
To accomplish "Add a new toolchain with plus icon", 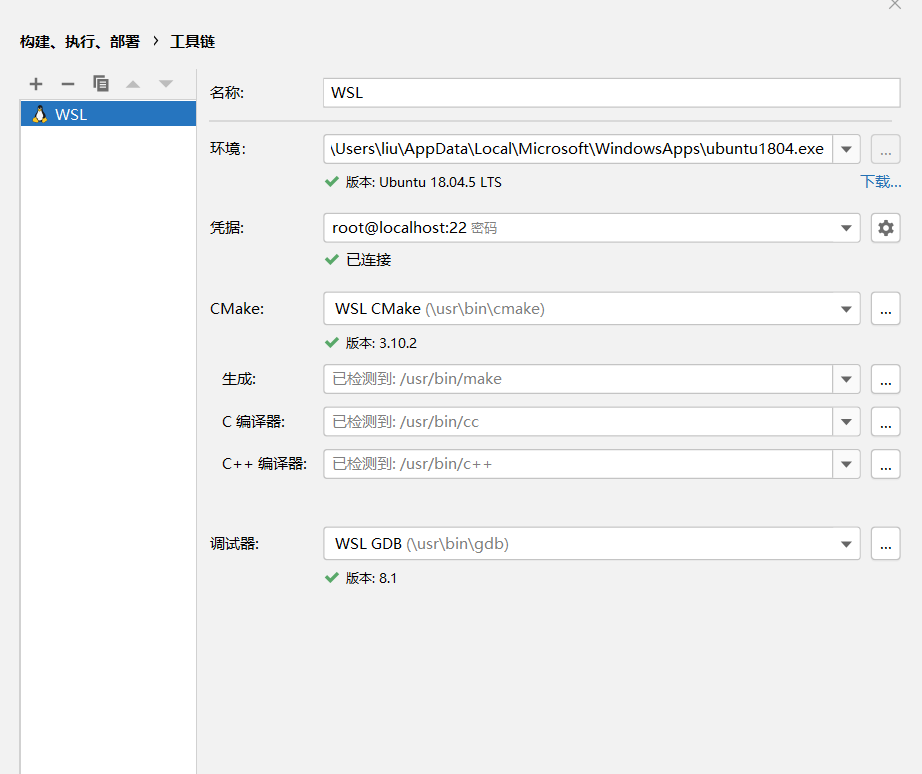I will pos(36,84).
